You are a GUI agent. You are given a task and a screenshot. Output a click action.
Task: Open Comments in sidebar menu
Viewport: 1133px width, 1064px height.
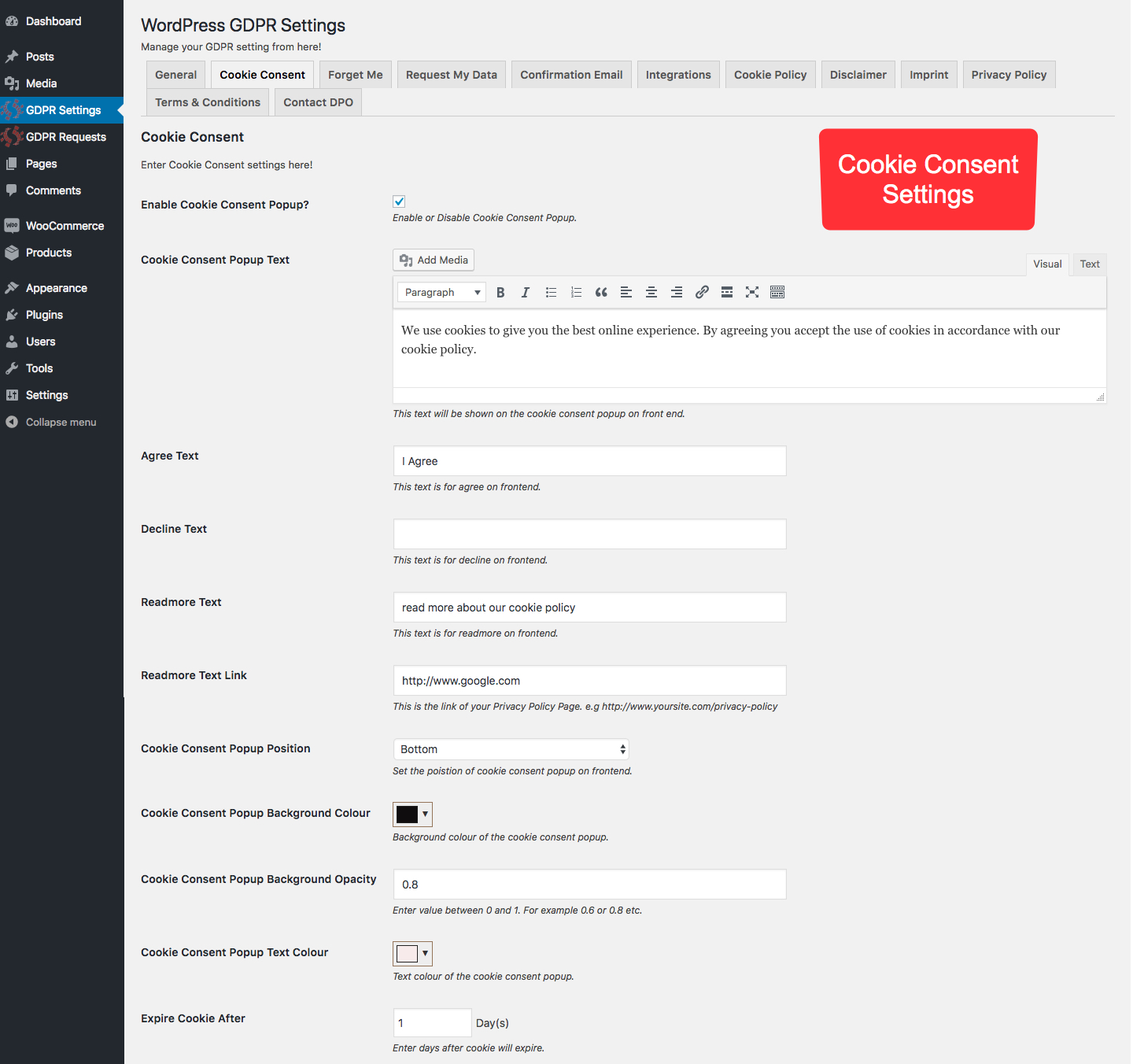(x=61, y=190)
